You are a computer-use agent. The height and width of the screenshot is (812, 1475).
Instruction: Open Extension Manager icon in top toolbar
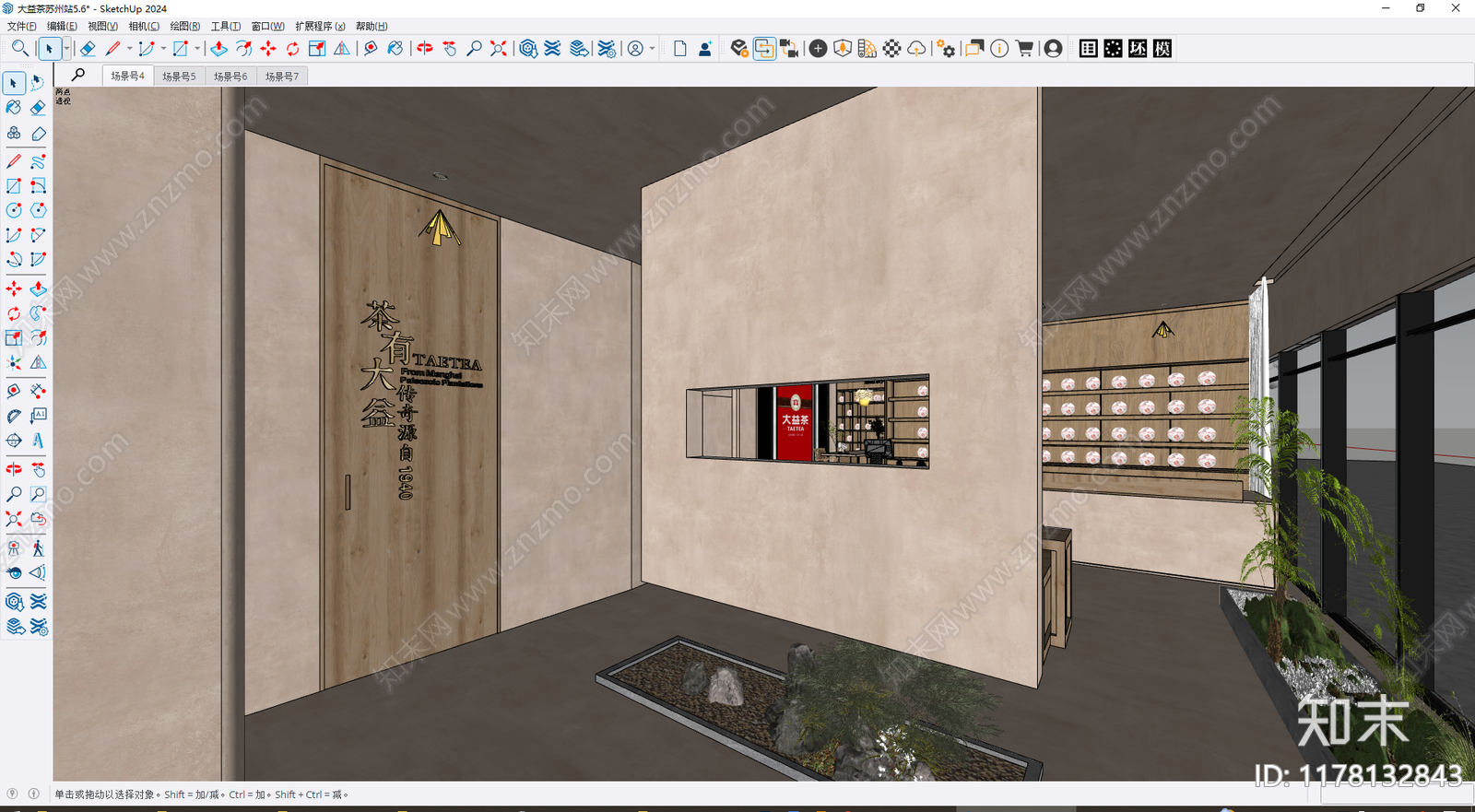[x=607, y=49]
